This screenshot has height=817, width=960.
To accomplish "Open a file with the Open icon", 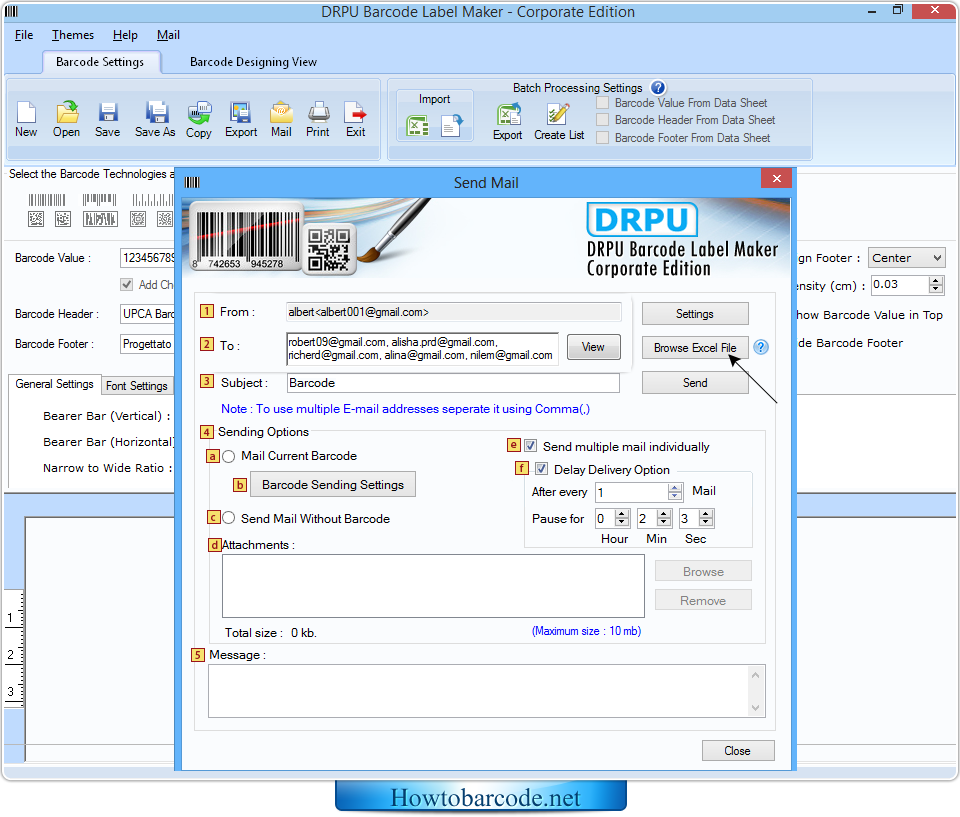I will coord(66,119).
